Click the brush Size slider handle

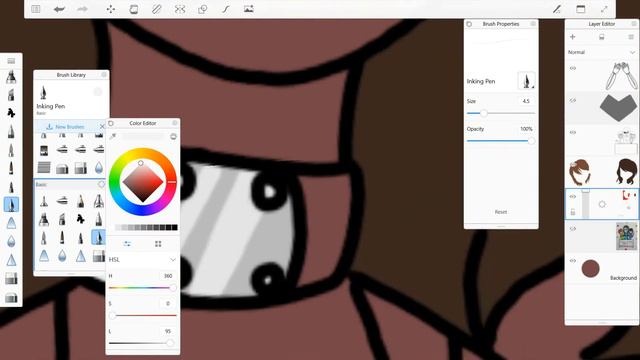point(483,113)
